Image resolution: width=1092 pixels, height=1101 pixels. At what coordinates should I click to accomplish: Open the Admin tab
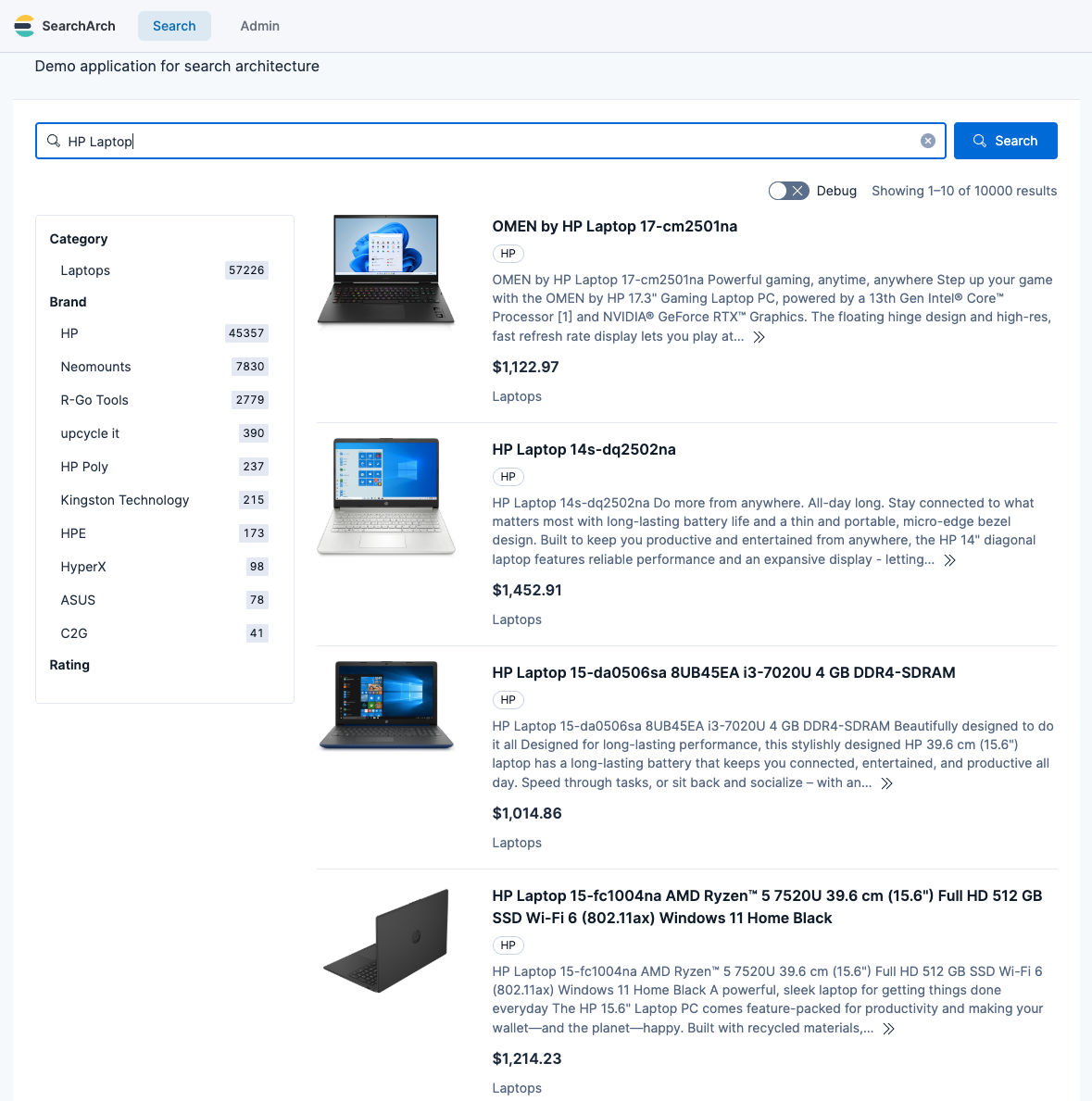pos(259,26)
